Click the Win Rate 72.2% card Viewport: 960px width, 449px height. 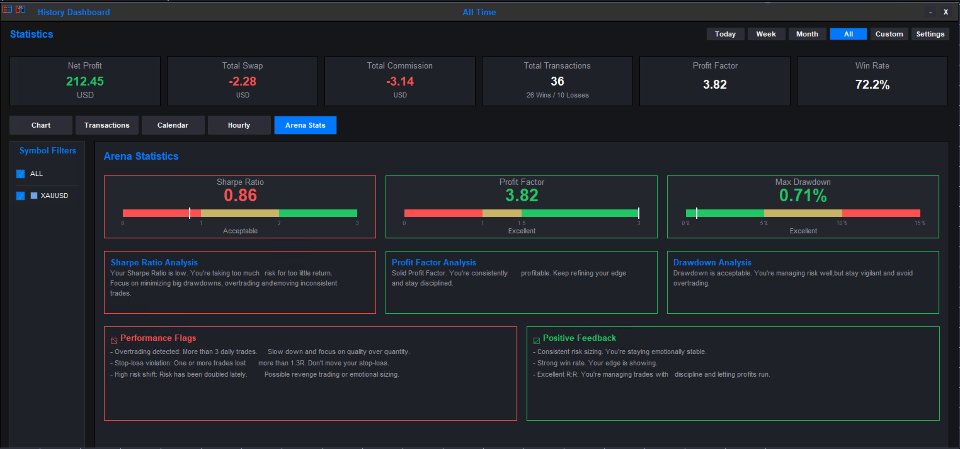(872, 81)
